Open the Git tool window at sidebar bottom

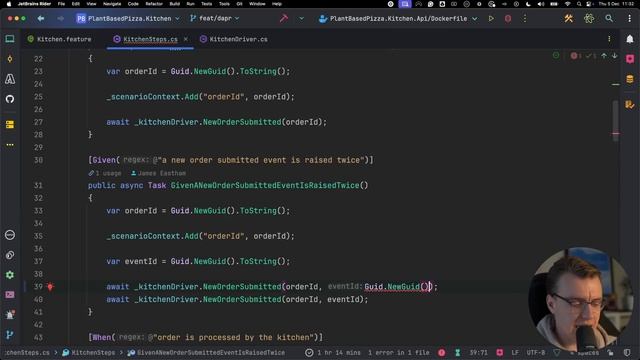[10, 335]
